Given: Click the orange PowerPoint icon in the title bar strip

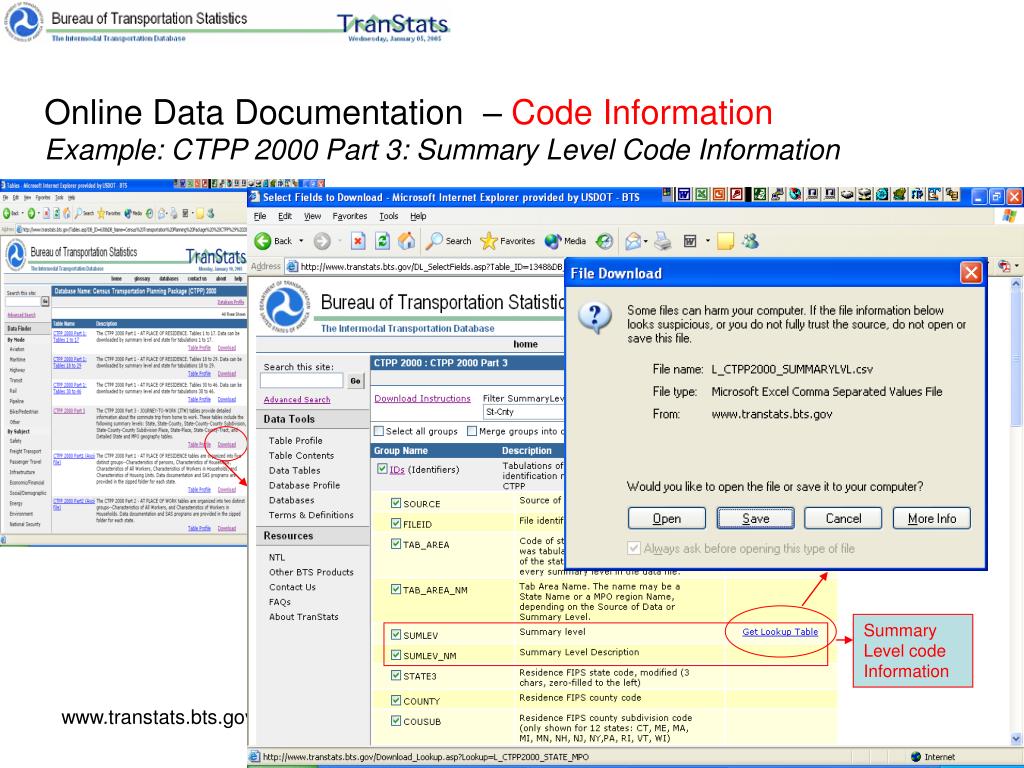Looking at the screenshot, I should coord(719,194).
